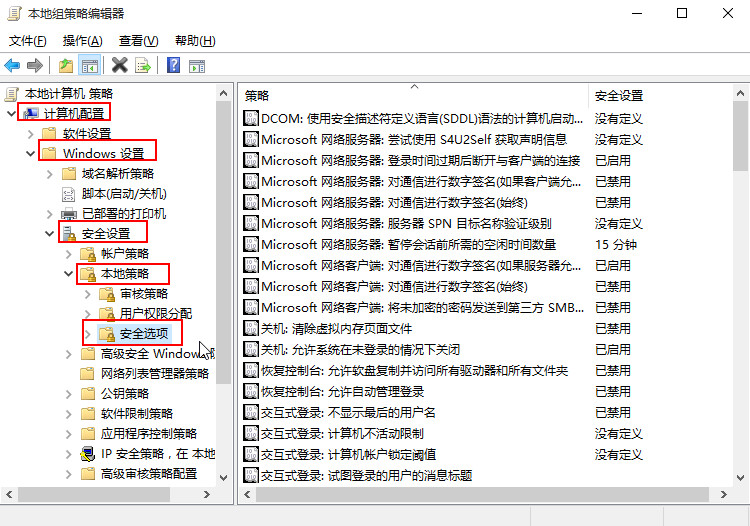Expand the 审核策略 tree node
This screenshot has height=526, width=750.
point(87,293)
